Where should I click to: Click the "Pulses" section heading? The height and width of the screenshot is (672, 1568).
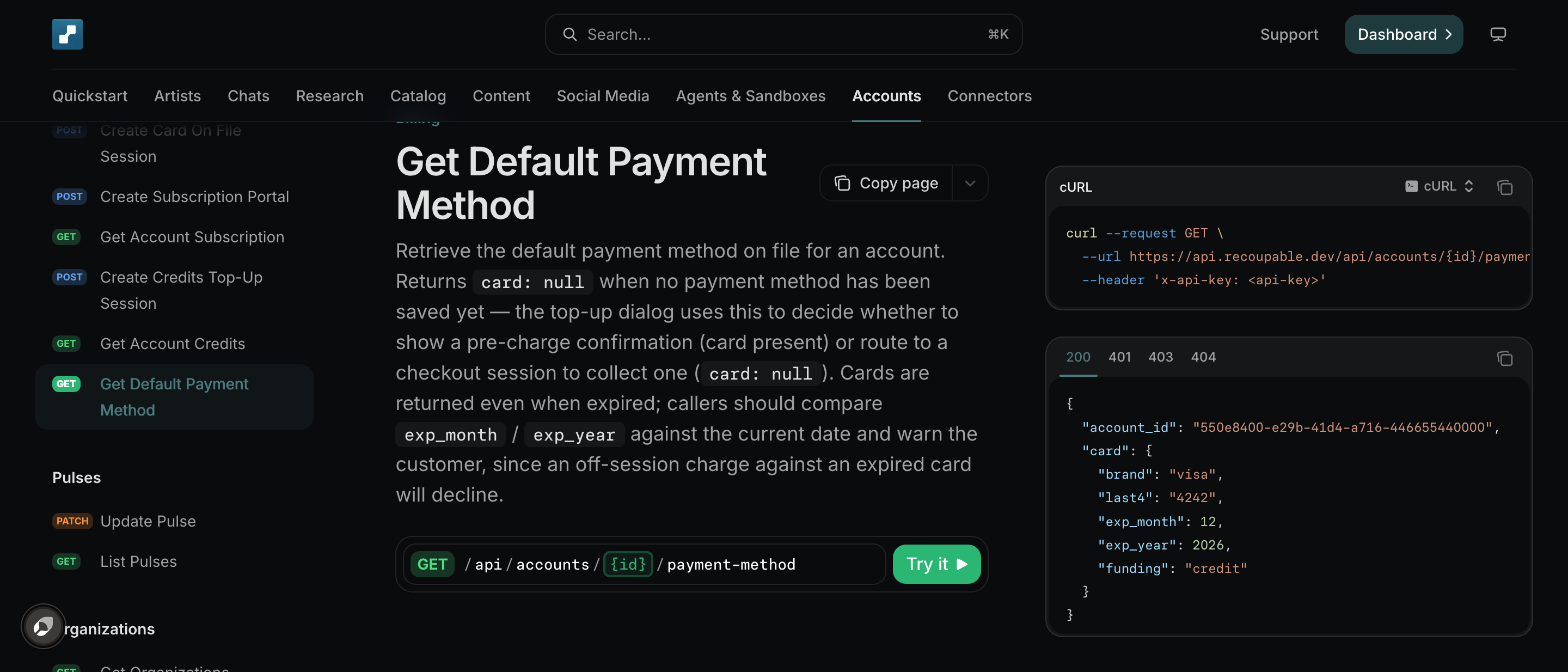tap(77, 478)
